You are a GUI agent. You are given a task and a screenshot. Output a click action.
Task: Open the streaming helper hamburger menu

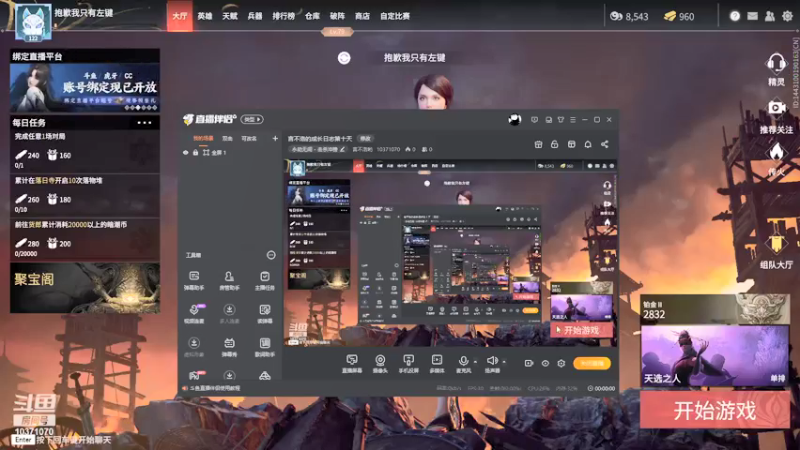click(x=573, y=119)
